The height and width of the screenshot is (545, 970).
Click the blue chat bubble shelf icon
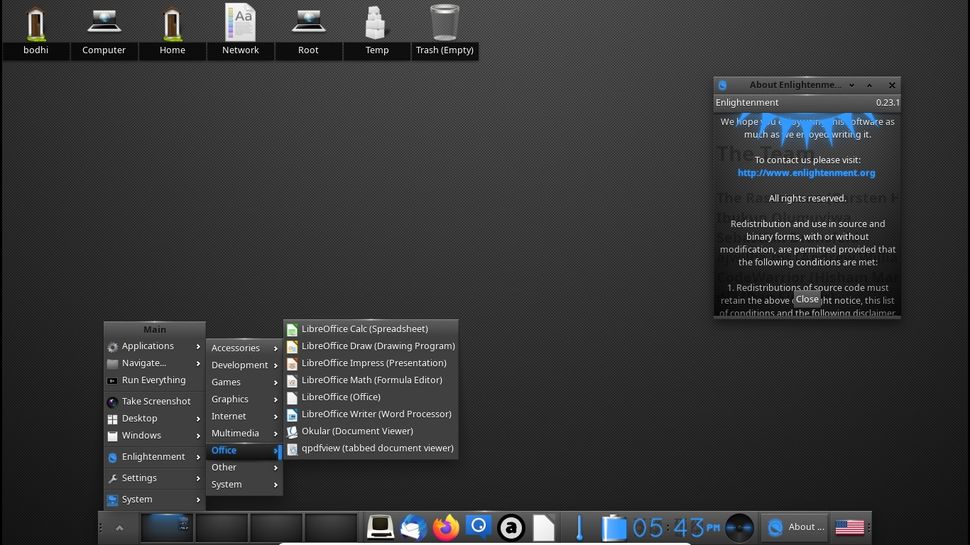[x=478, y=527]
